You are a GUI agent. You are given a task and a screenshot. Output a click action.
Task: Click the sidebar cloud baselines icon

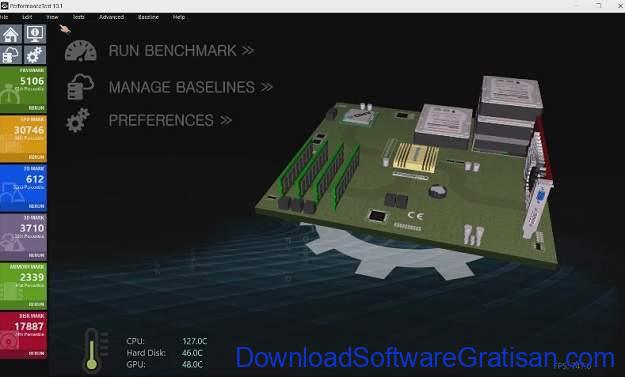11,55
